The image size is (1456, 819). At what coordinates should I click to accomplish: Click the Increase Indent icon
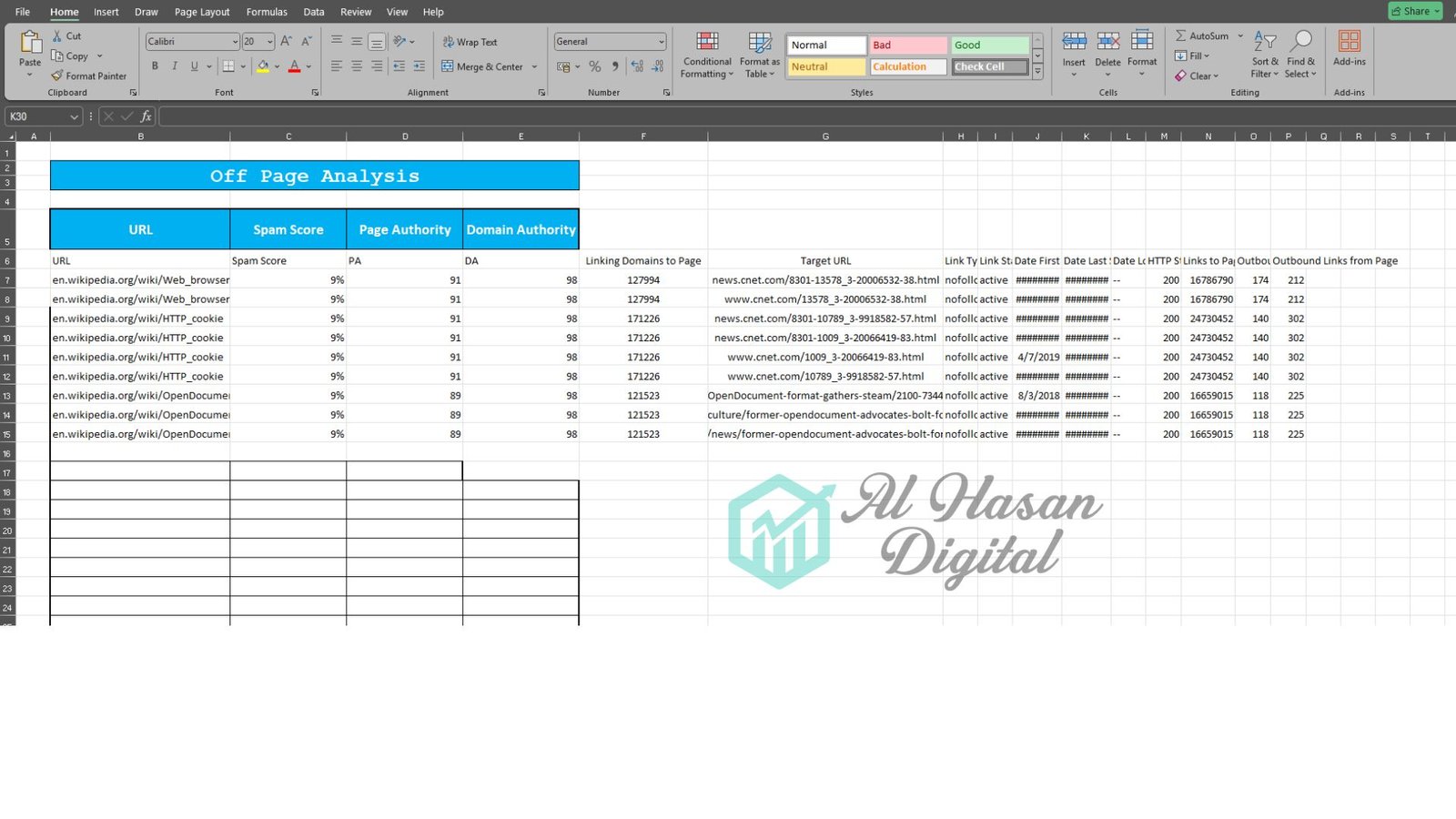419,66
